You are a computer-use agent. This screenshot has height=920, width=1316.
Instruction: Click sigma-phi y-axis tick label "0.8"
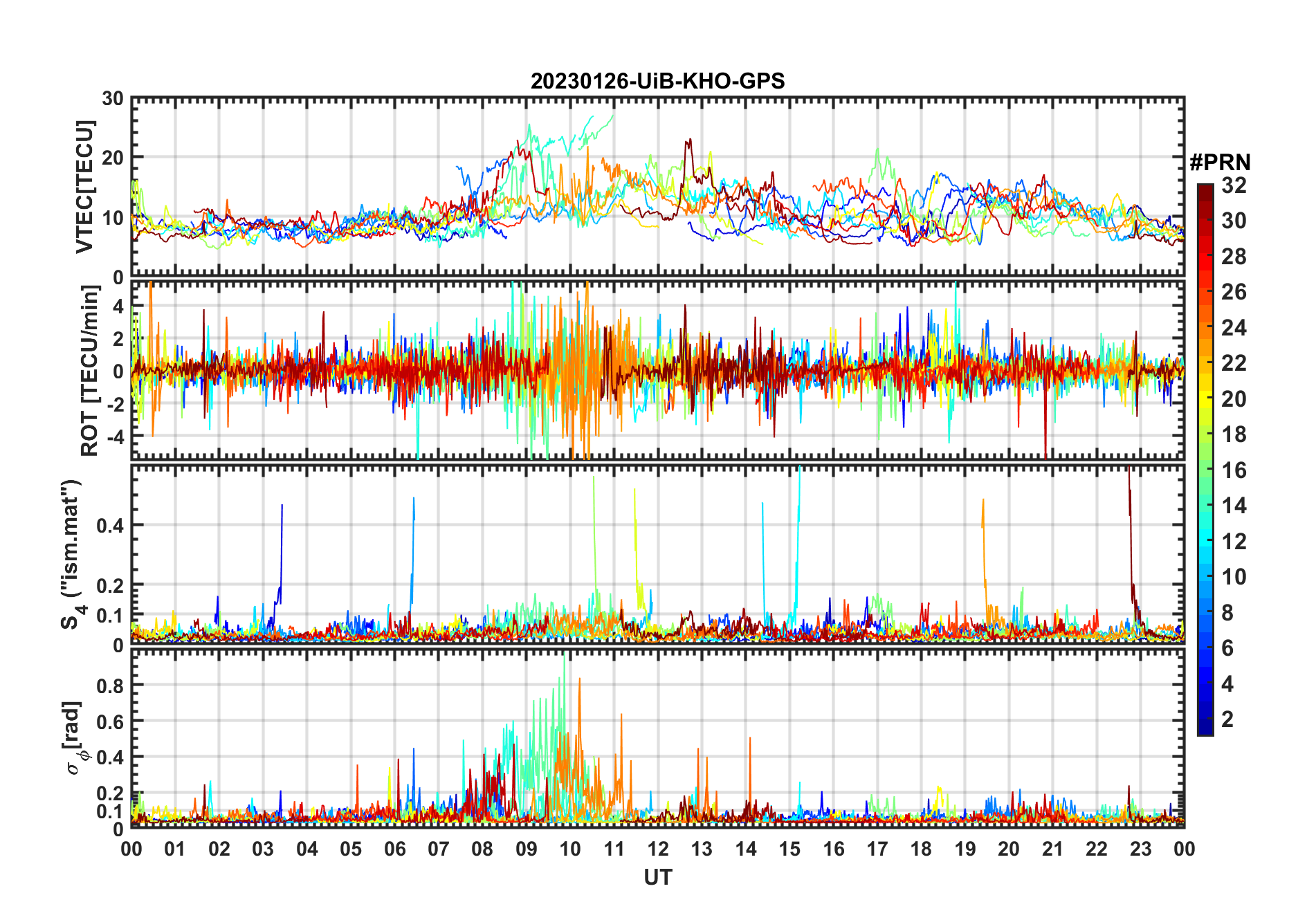[x=110, y=686]
